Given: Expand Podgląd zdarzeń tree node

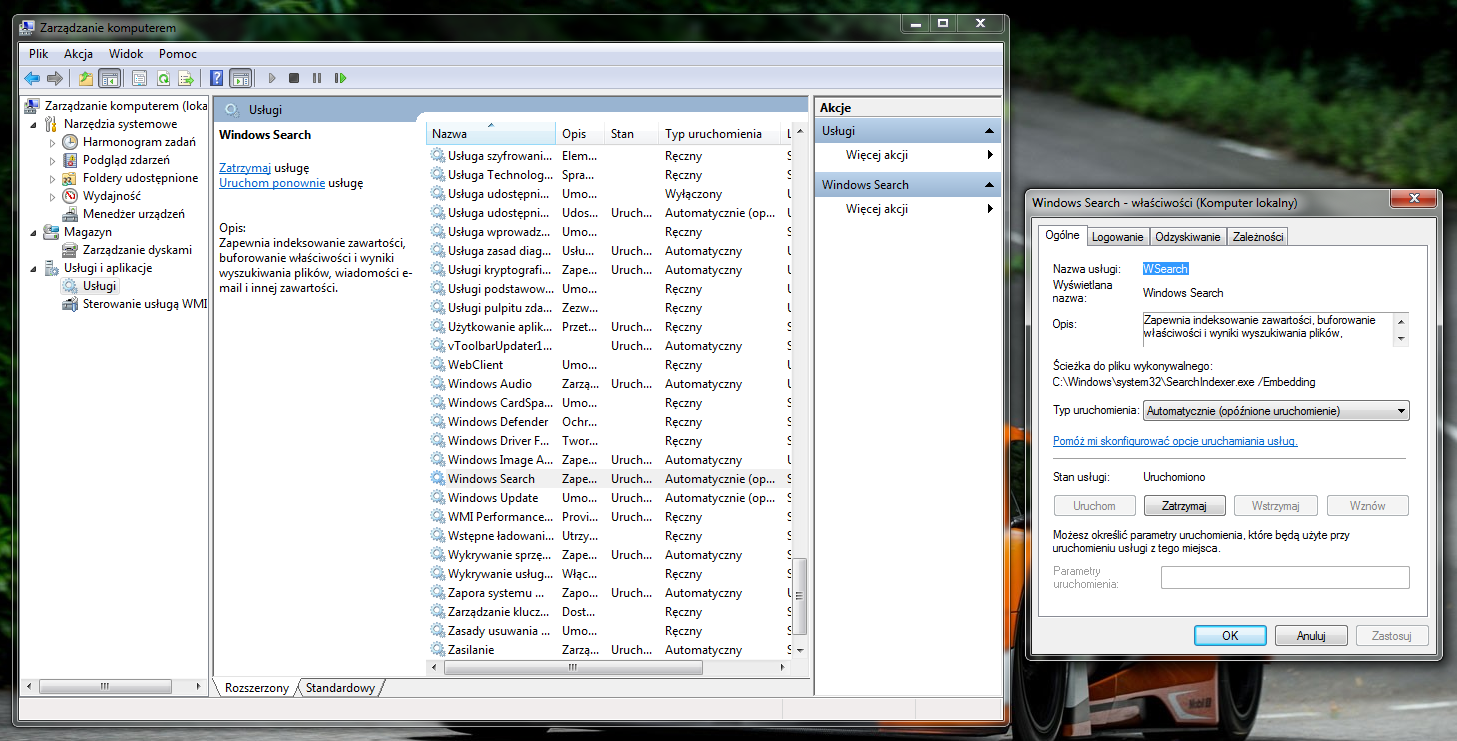Looking at the screenshot, I should click(53, 161).
